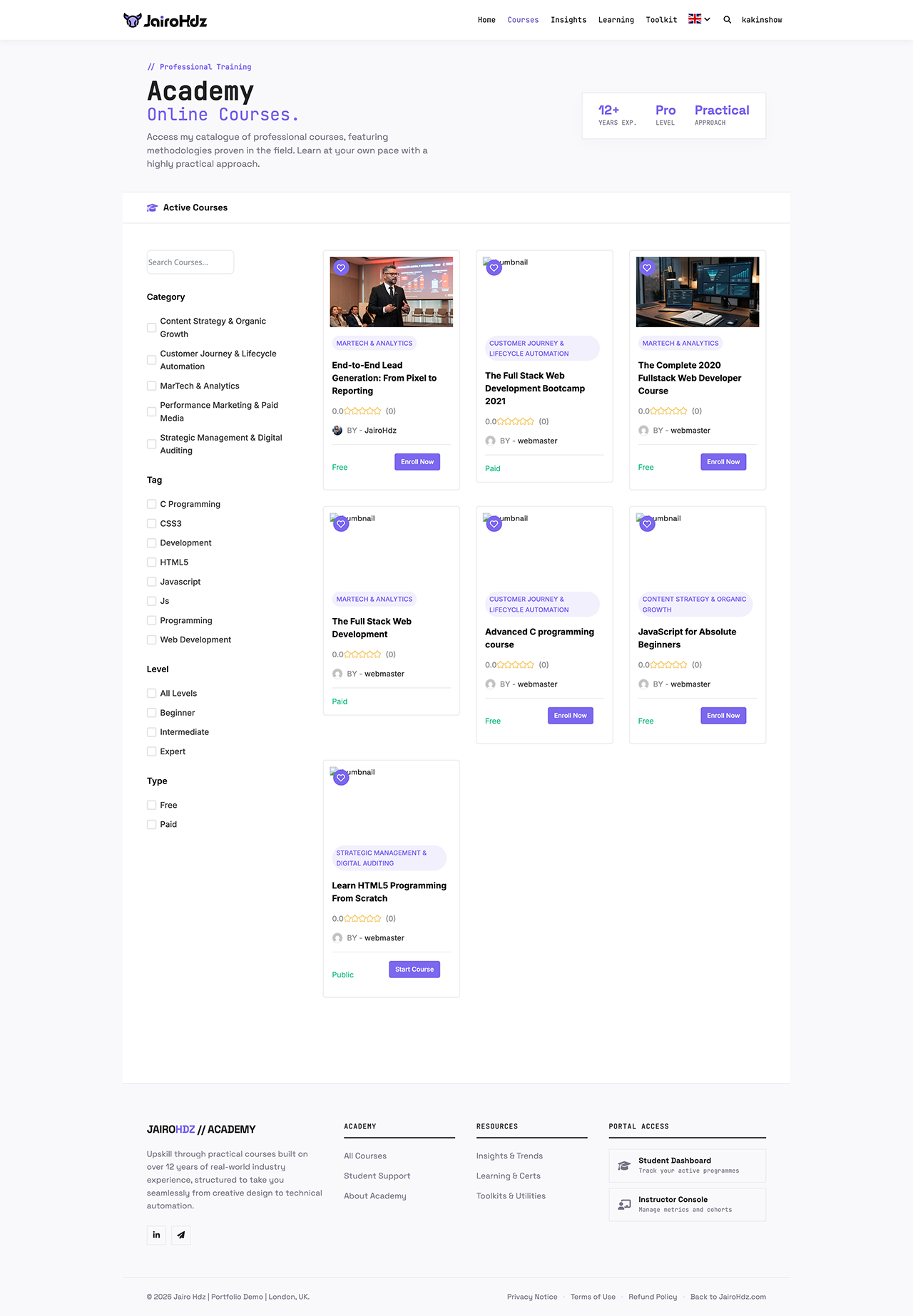
Task: Enroll Now in Advanced C programming course
Action: click(571, 716)
